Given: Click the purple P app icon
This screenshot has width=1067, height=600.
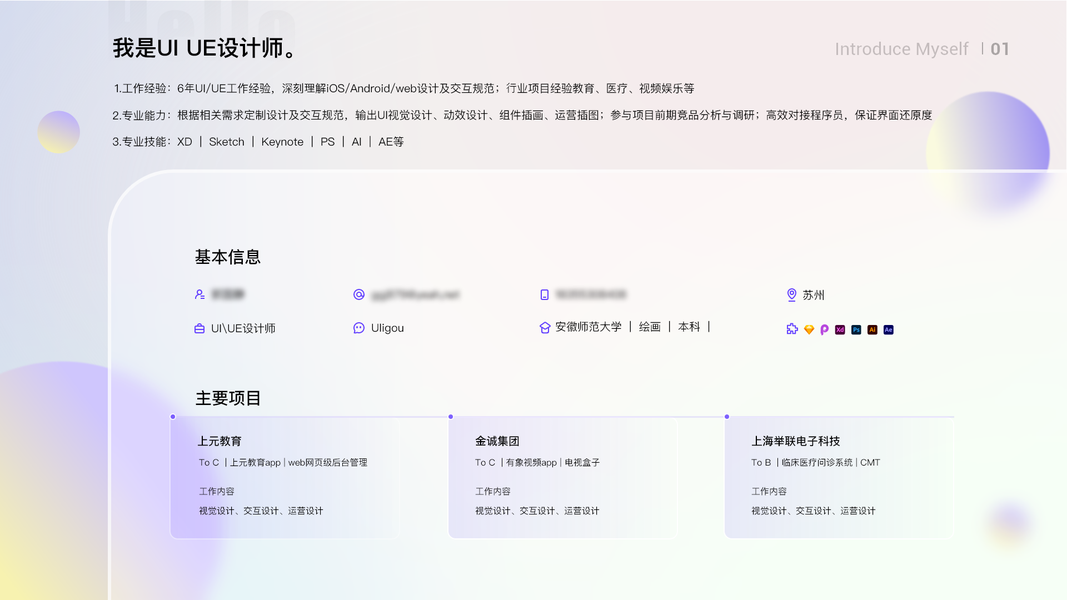Looking at the screenshot, I should tap(824, 329).
